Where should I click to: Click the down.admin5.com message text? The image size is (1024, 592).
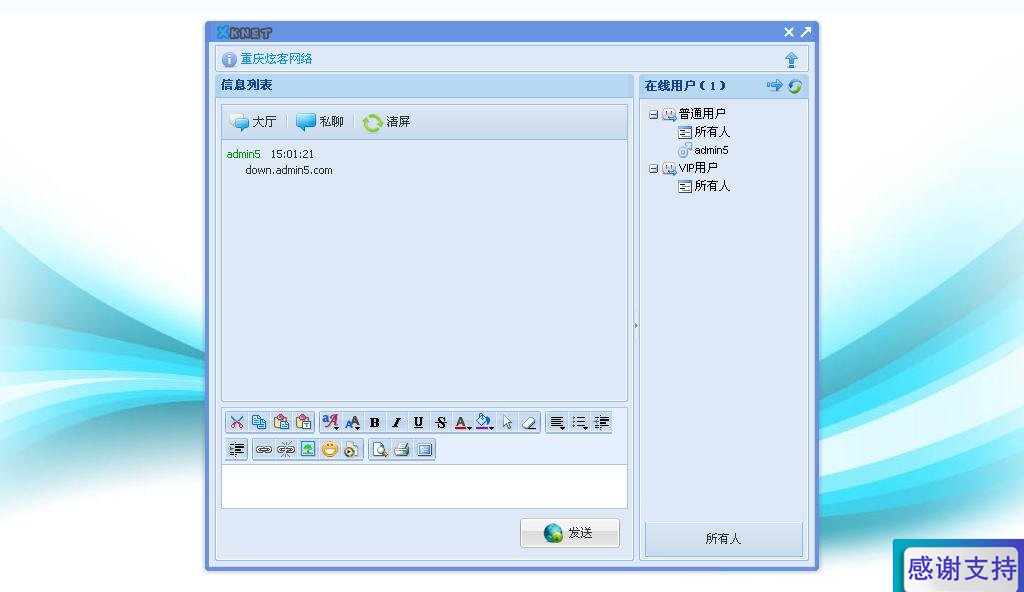coord(289,171)
